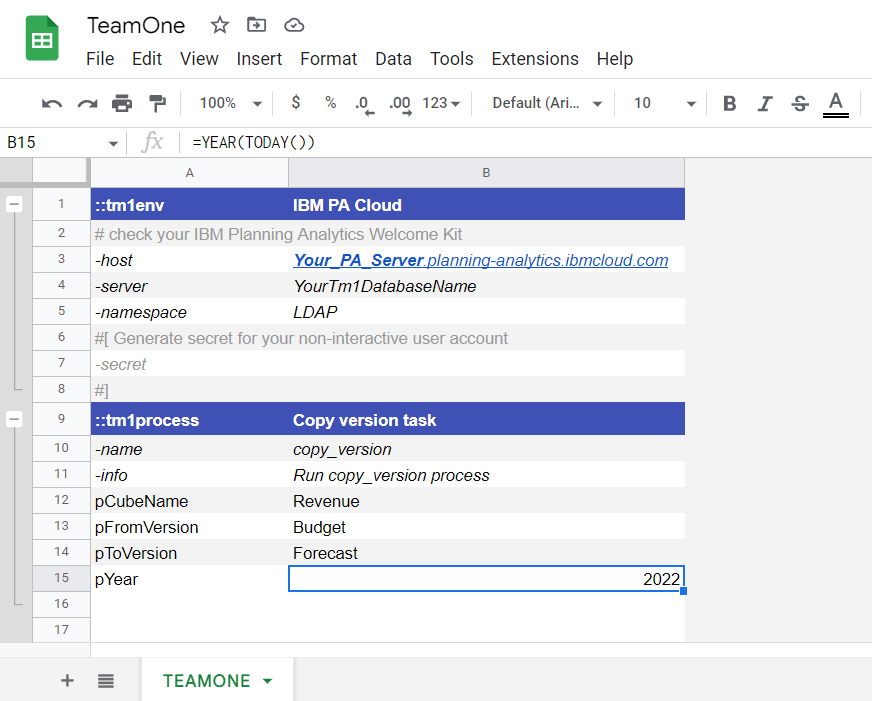
Task: Open the more number formats dropdown
Action: point(441,103)
